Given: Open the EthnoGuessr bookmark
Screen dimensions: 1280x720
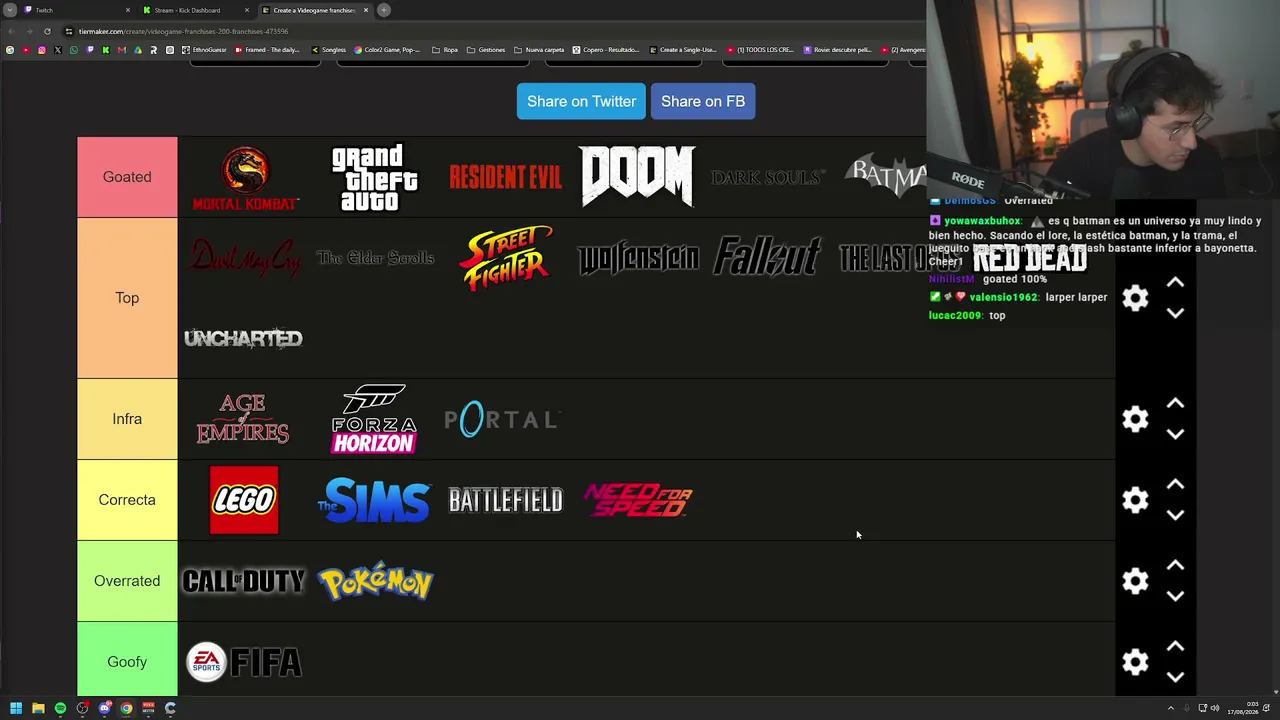Looking at the screenshot, I should 203,50.
